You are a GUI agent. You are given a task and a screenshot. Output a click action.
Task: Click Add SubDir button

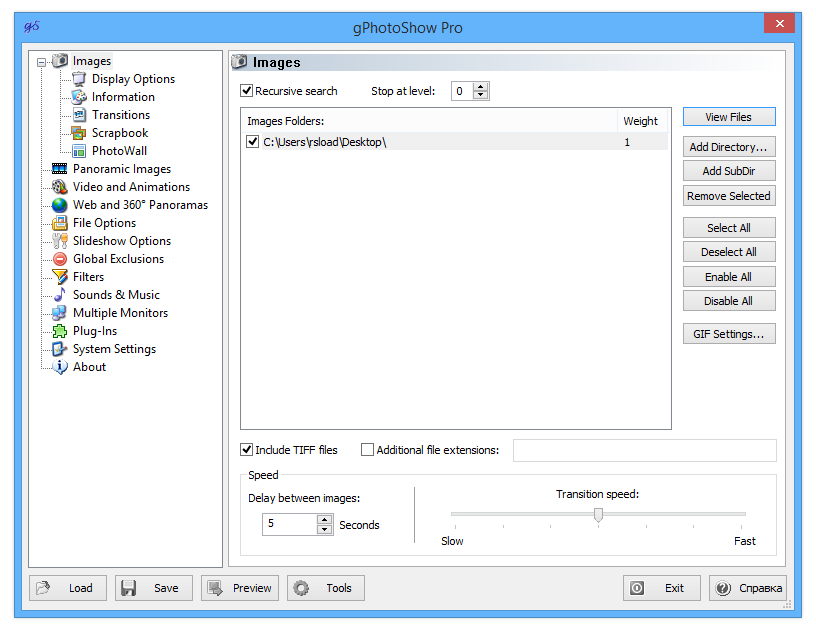[x=729, y=171]
